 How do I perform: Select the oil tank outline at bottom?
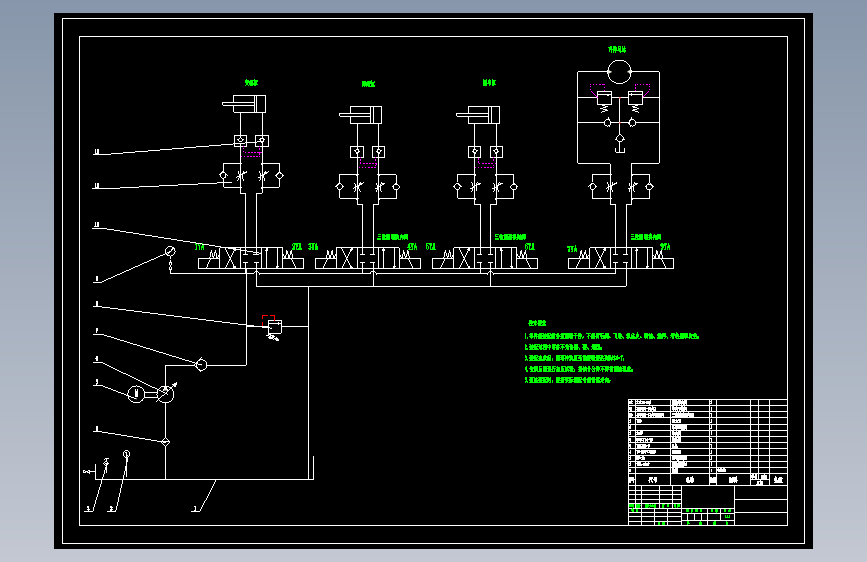point(204,468)
